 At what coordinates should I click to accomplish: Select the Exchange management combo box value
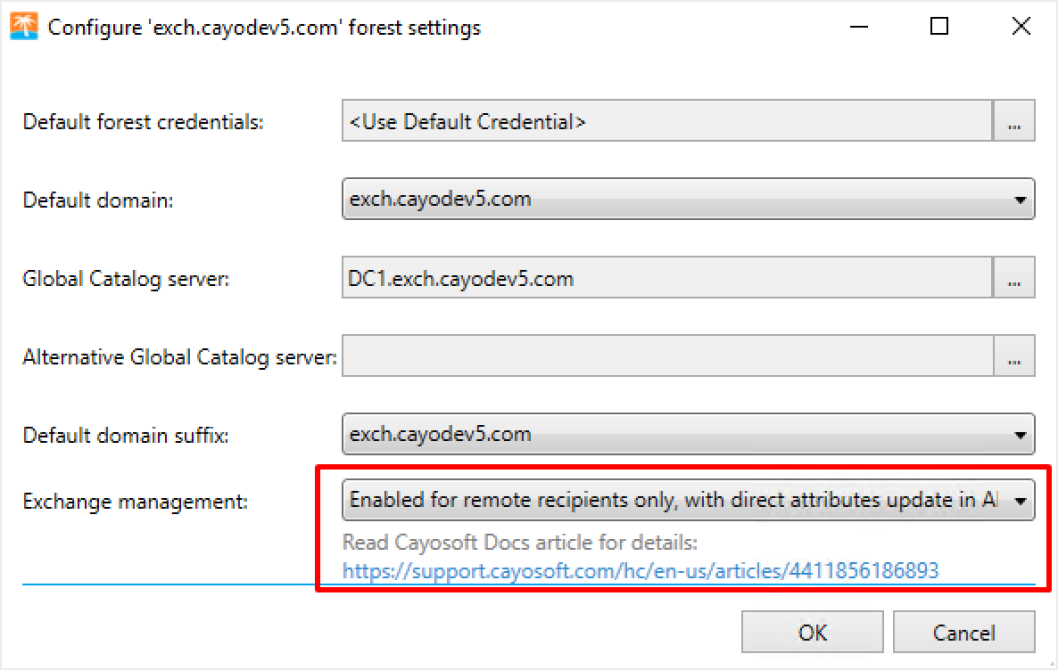point(688,500)
